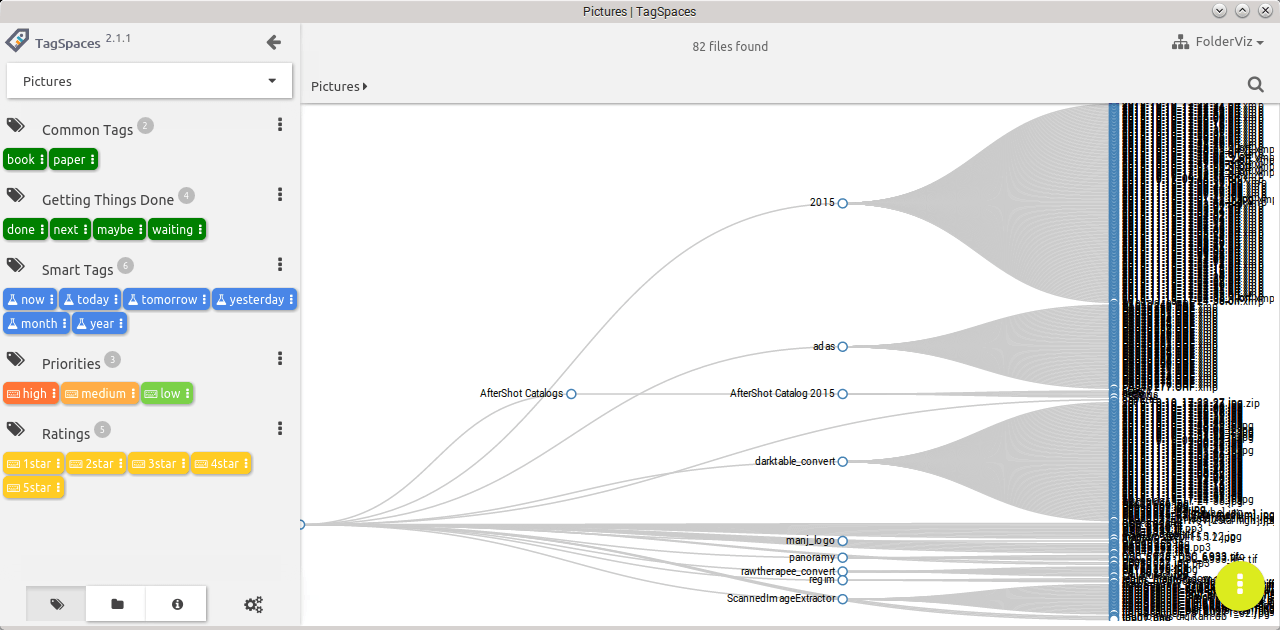Select the paper tag
Image resolution: width=1280 pixels, height=630 pixels.
(x=73, y=159)
